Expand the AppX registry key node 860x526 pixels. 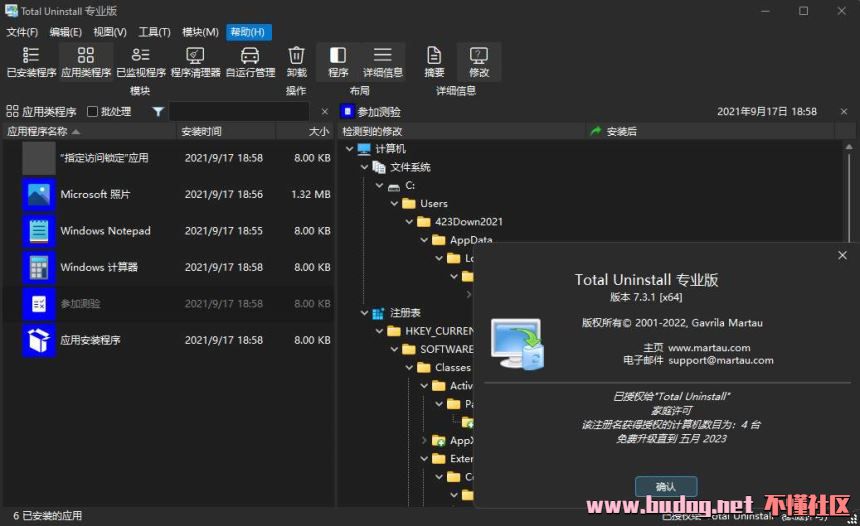click(x=424, y=440)
